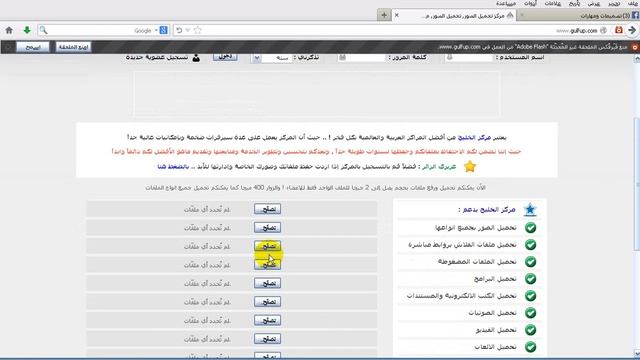This screenshot has width=640, height=360.
Task: Click the page scrollbar up arrow
Action: click(636, 59)
